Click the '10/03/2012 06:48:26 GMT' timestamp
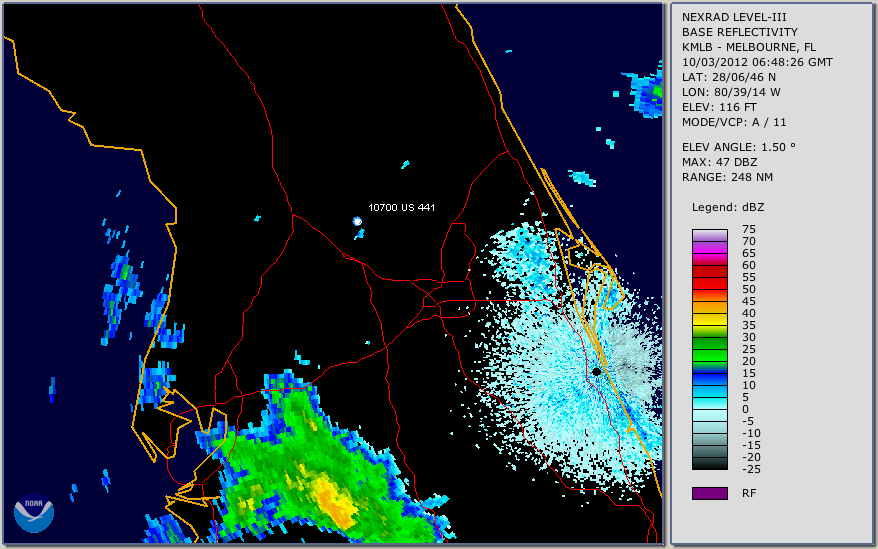878x549 pixels. pos(757,62)
